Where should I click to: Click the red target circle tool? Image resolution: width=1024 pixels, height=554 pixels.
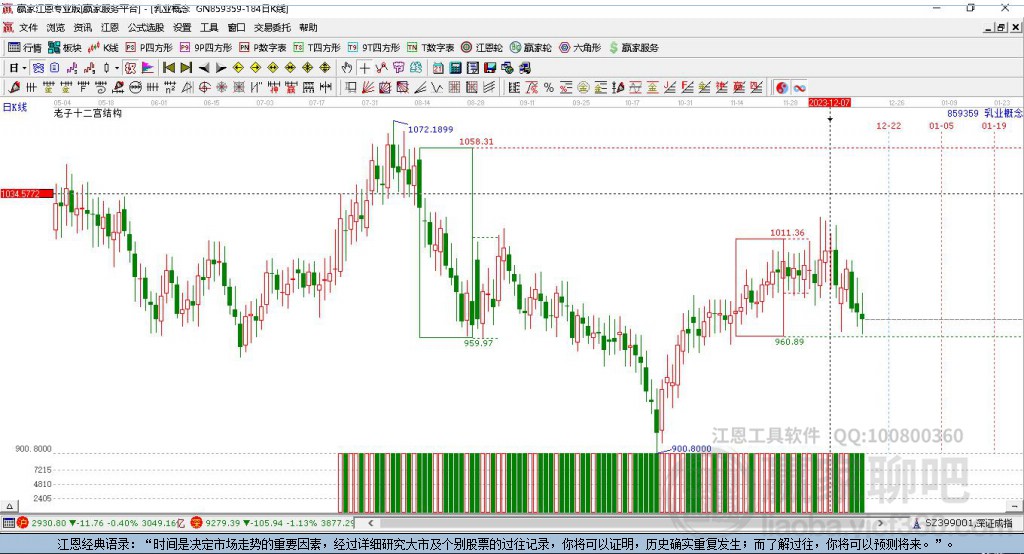click(x=204, y=88)
